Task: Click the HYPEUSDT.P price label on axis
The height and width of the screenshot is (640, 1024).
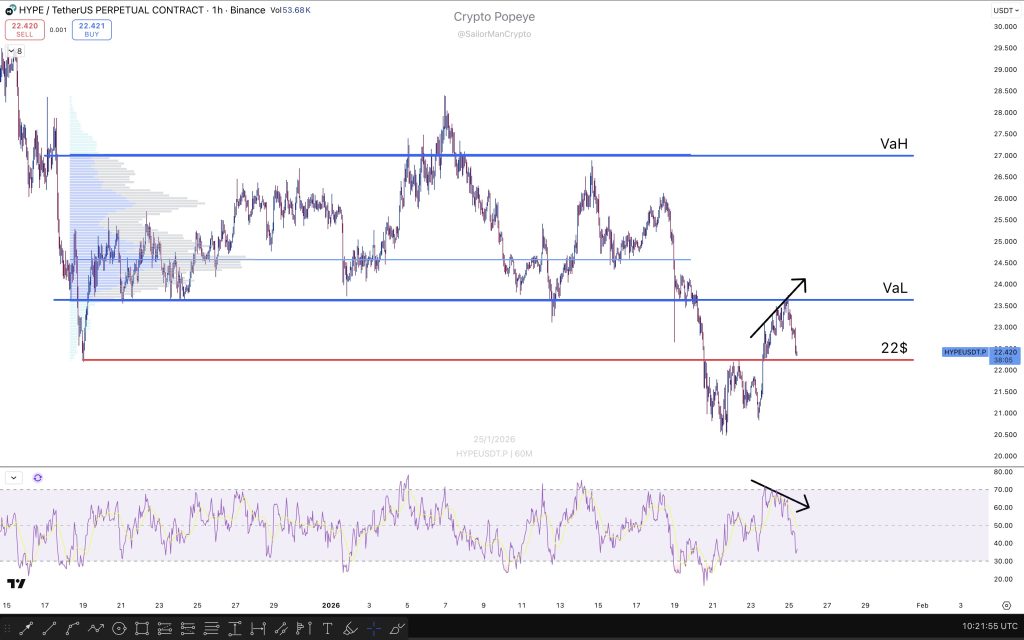Action: [x=965, y=352]
